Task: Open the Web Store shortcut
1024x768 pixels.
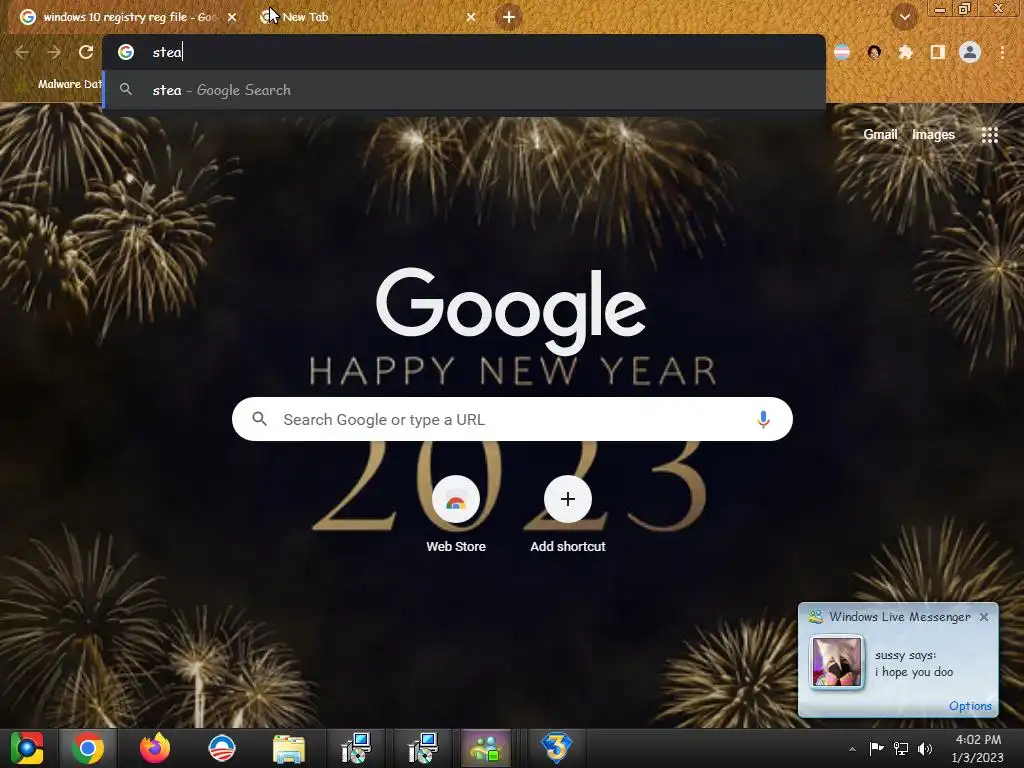Action: (x=456, y=515)
